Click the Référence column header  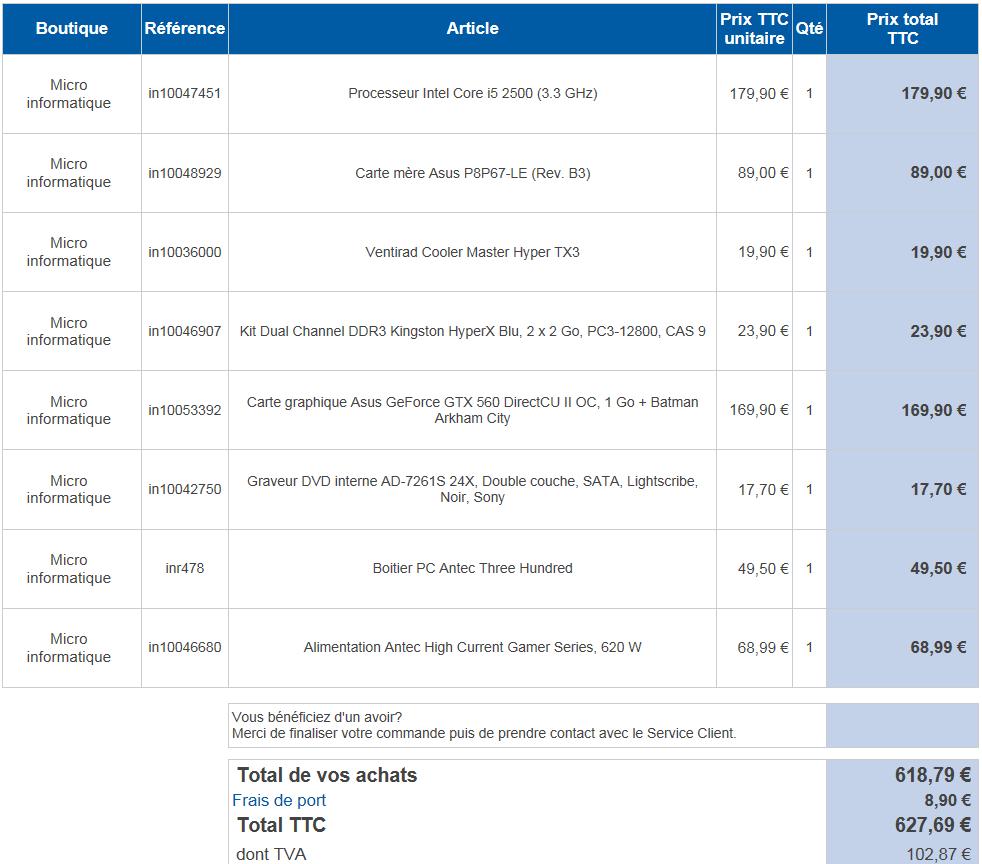point(185,28)
